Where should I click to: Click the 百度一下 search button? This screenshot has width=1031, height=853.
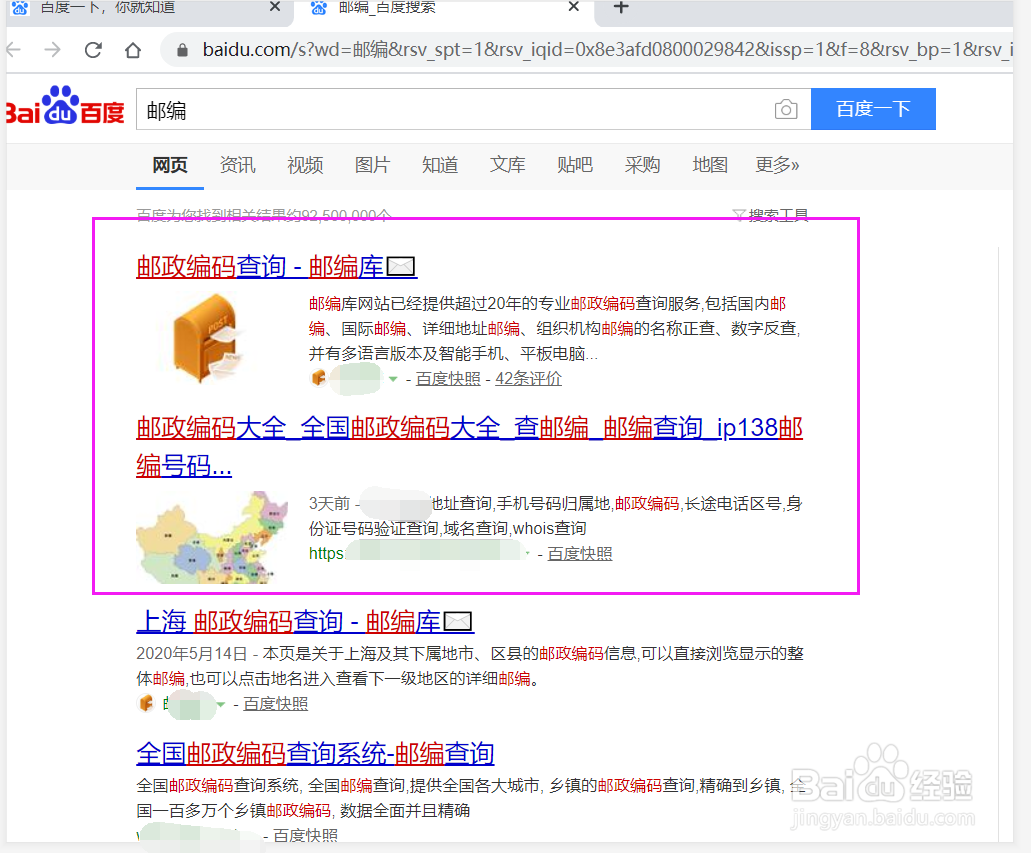873,109
